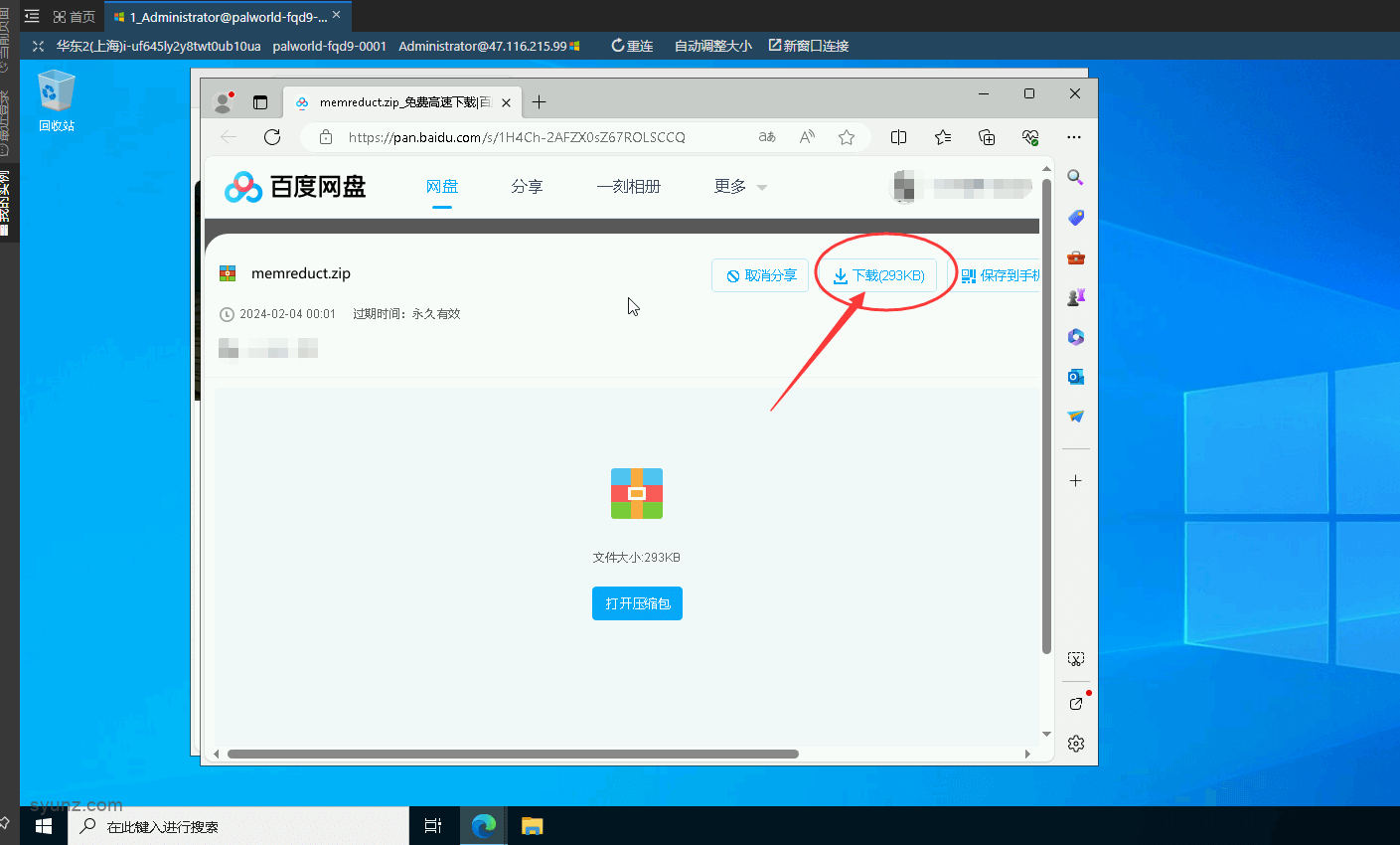Click 新窗口连接 option
Screen dimensions: 1400x845
pos(809,46)
